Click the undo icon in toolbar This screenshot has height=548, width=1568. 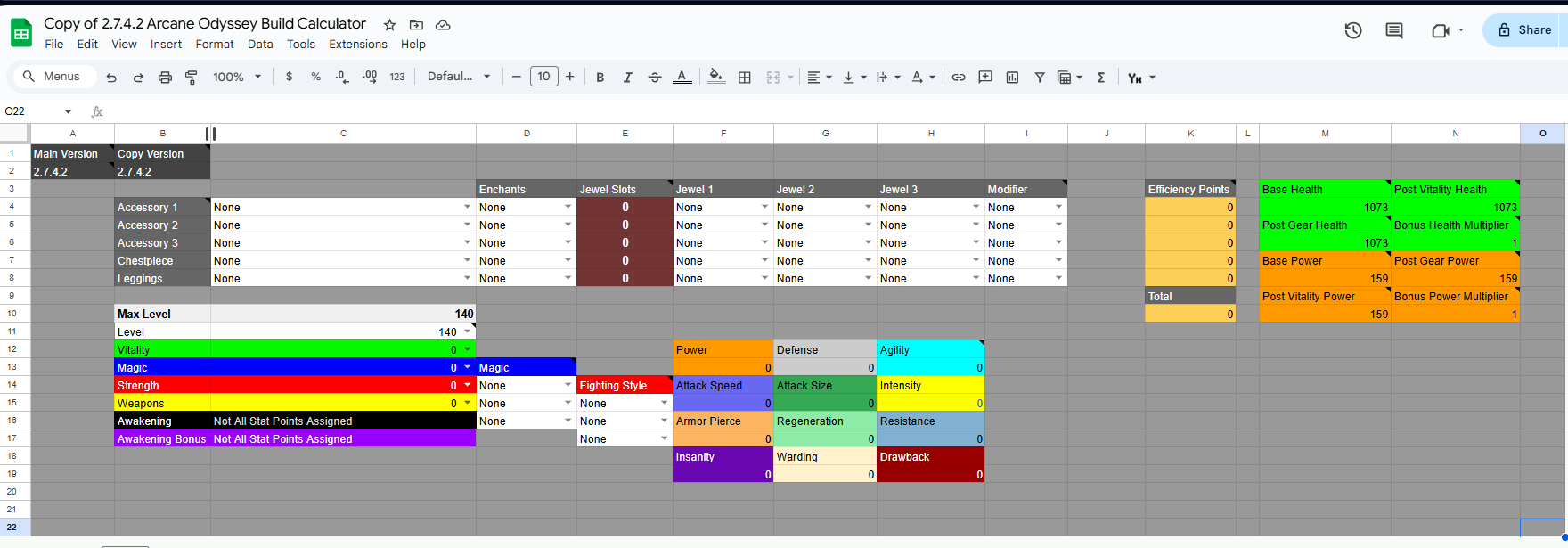(x=111, y=78)
